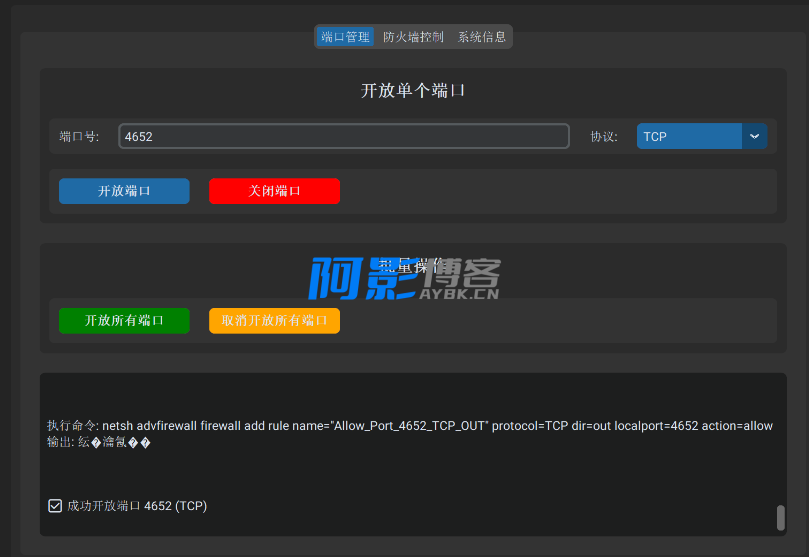Click the port number field containing 4652
This screenshot has height=557, width=809.
pyautogui.click(x=343, y=136)
